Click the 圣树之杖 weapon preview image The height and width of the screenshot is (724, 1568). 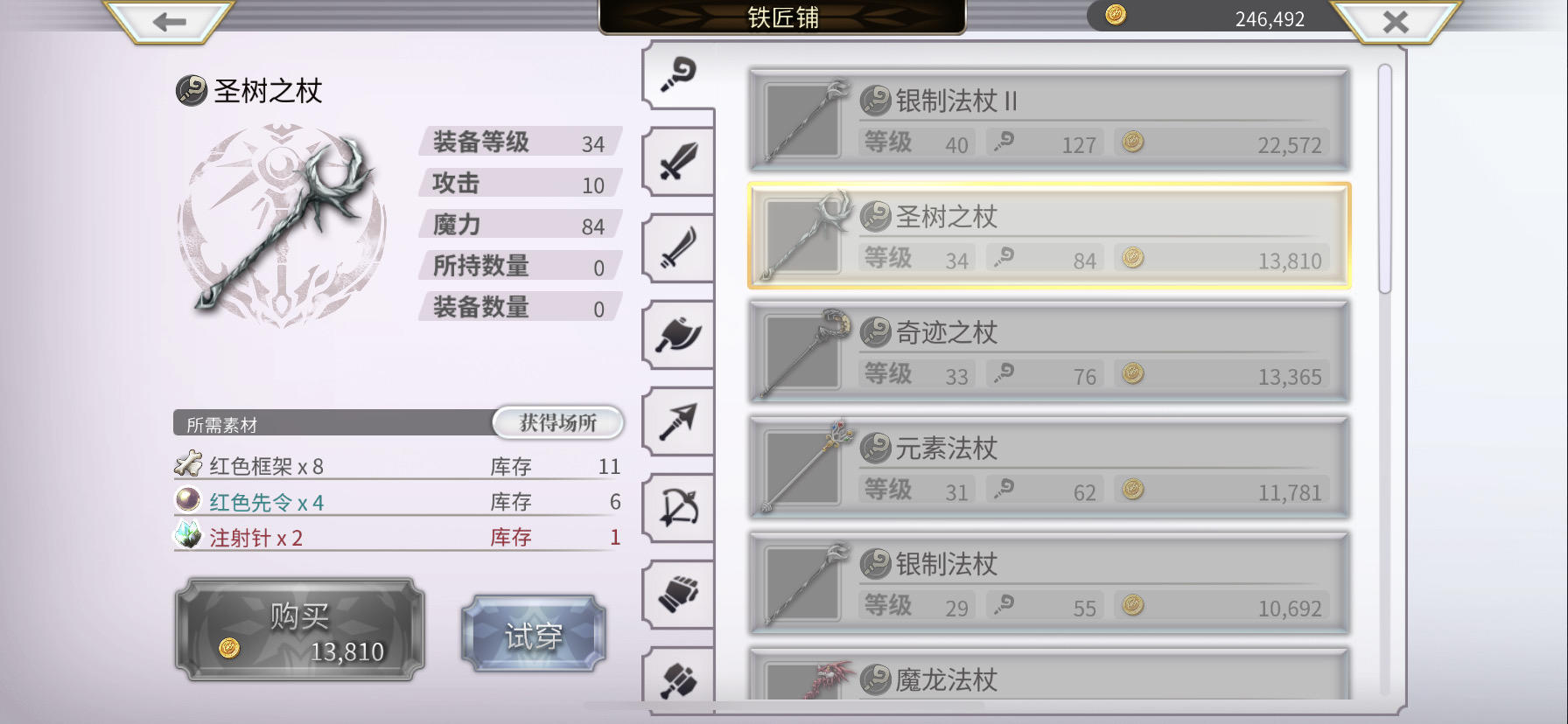coord(282,226)
